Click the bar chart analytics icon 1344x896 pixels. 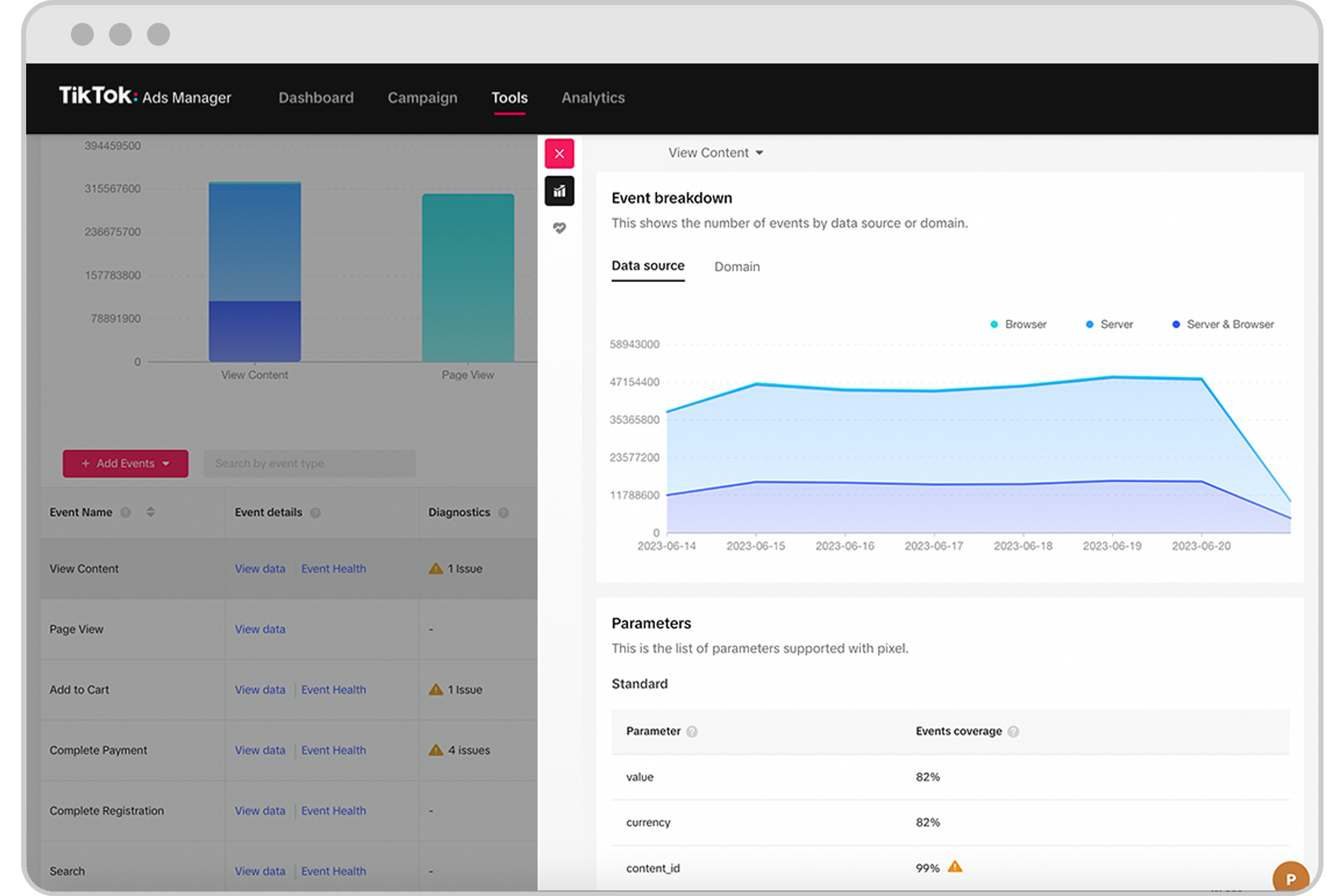pos(559,190)
